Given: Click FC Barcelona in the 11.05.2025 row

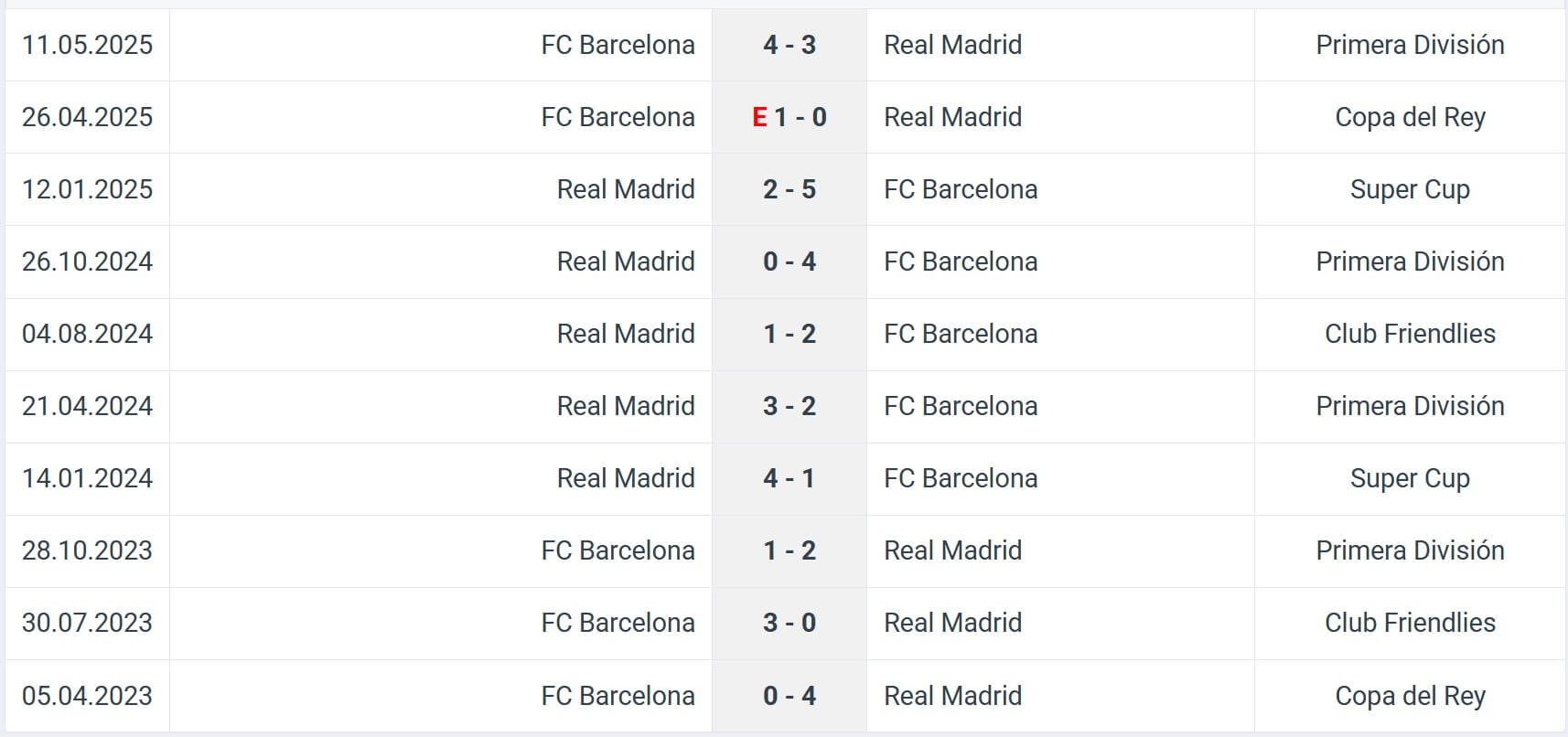Looking at the screenshot, I should tap(618, 45).
